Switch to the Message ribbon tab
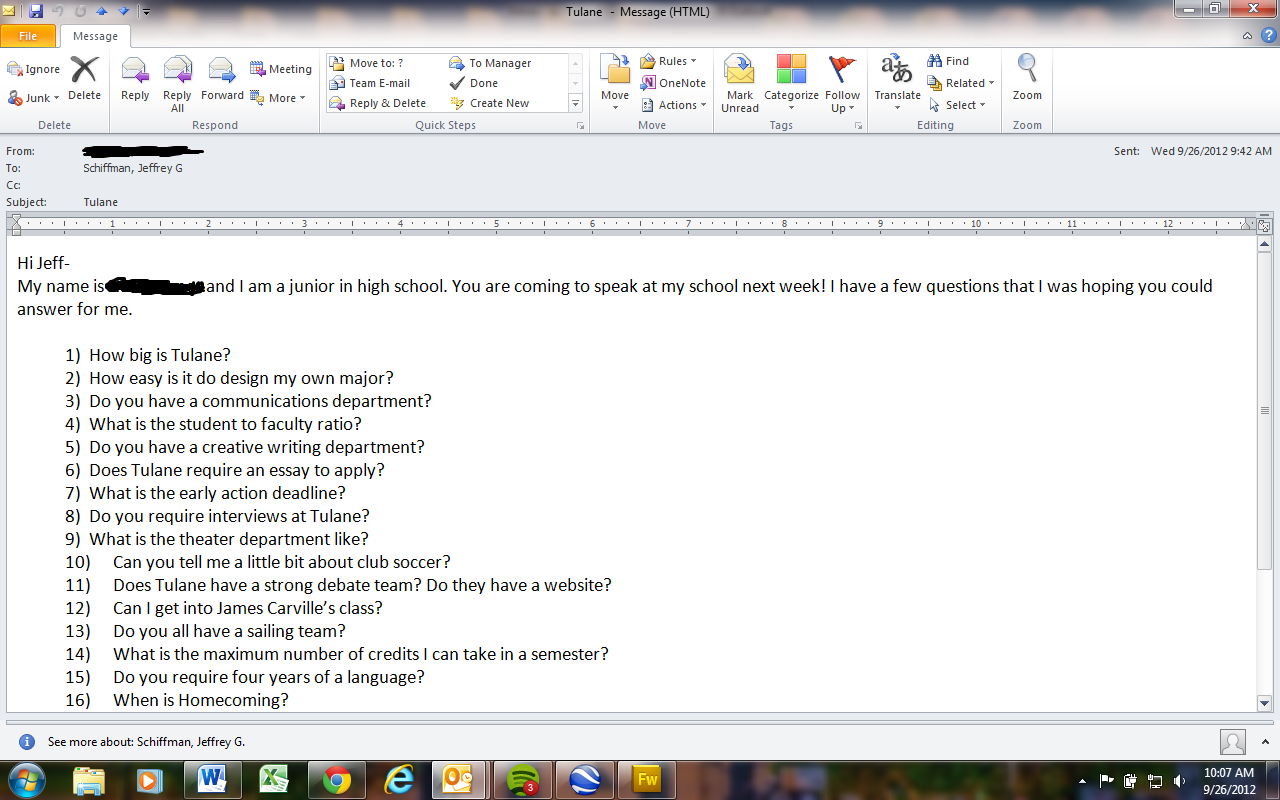 95,36
